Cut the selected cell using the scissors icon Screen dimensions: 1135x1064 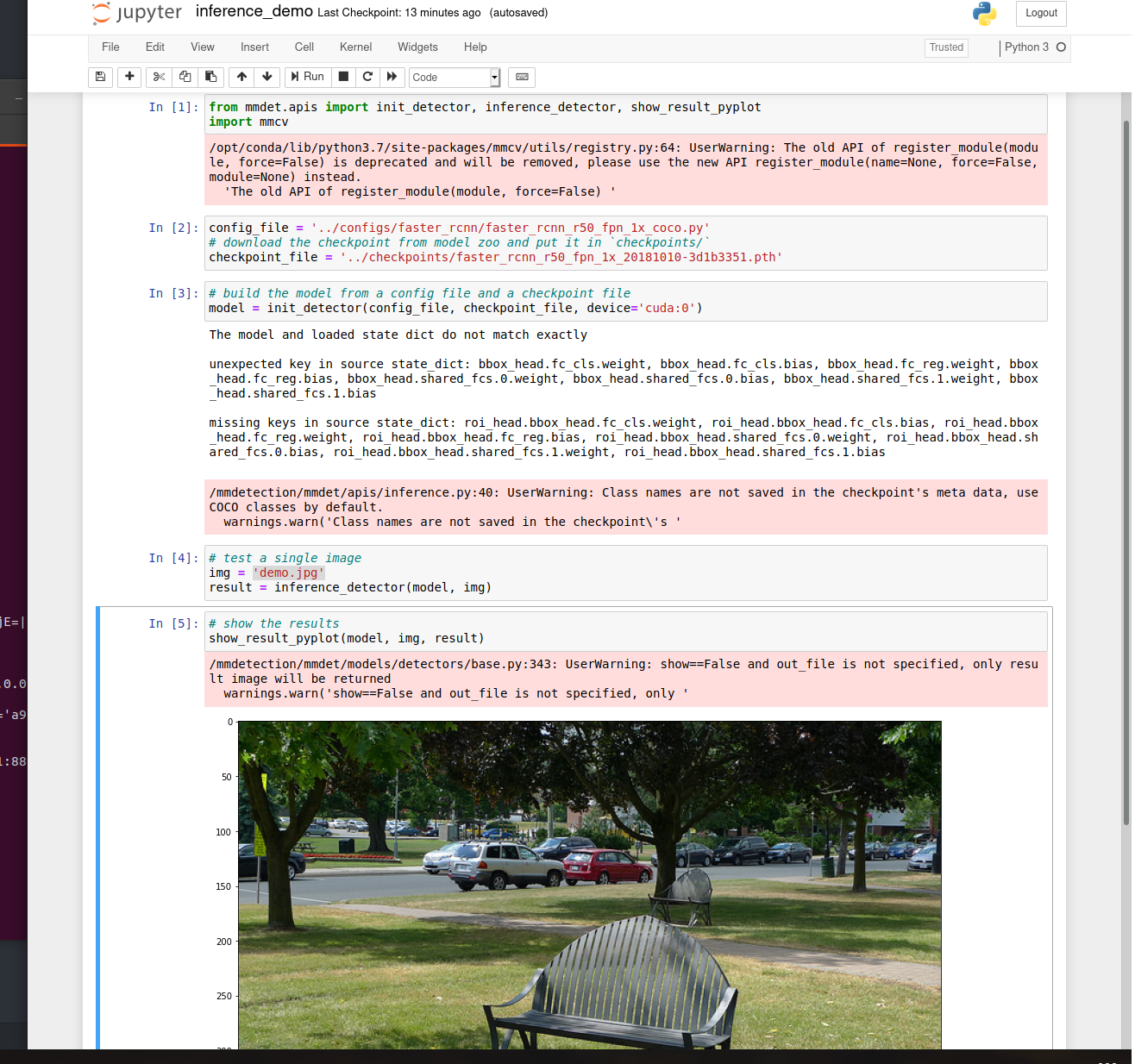[159, 77]
